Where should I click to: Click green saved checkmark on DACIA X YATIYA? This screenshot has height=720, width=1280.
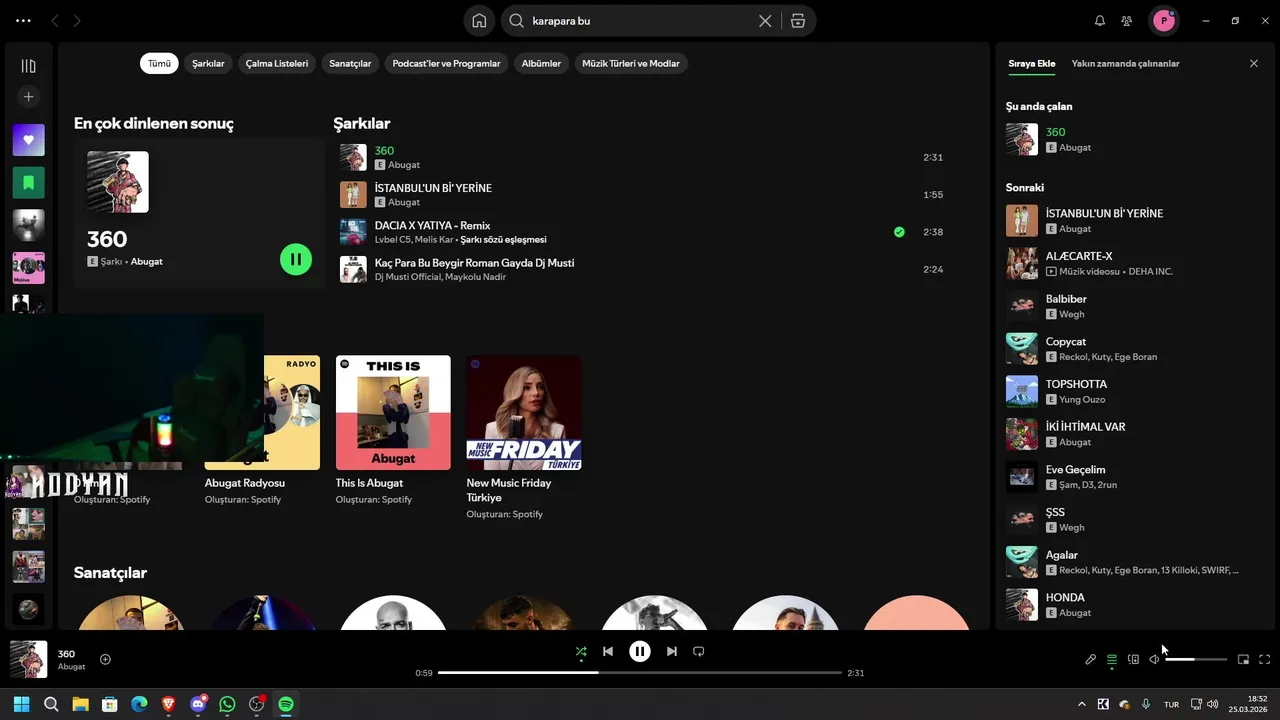coord(899,232)
